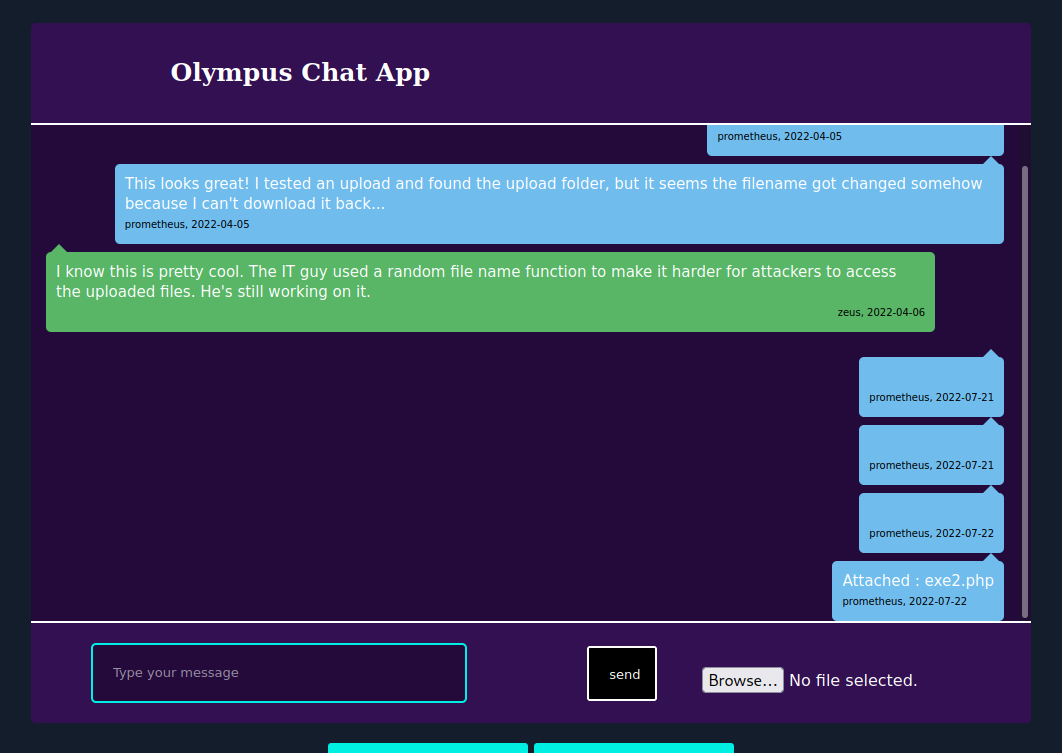1062x753 pixels.
Task: Click the Browse... file picker button
Action: tap(742, 679)
